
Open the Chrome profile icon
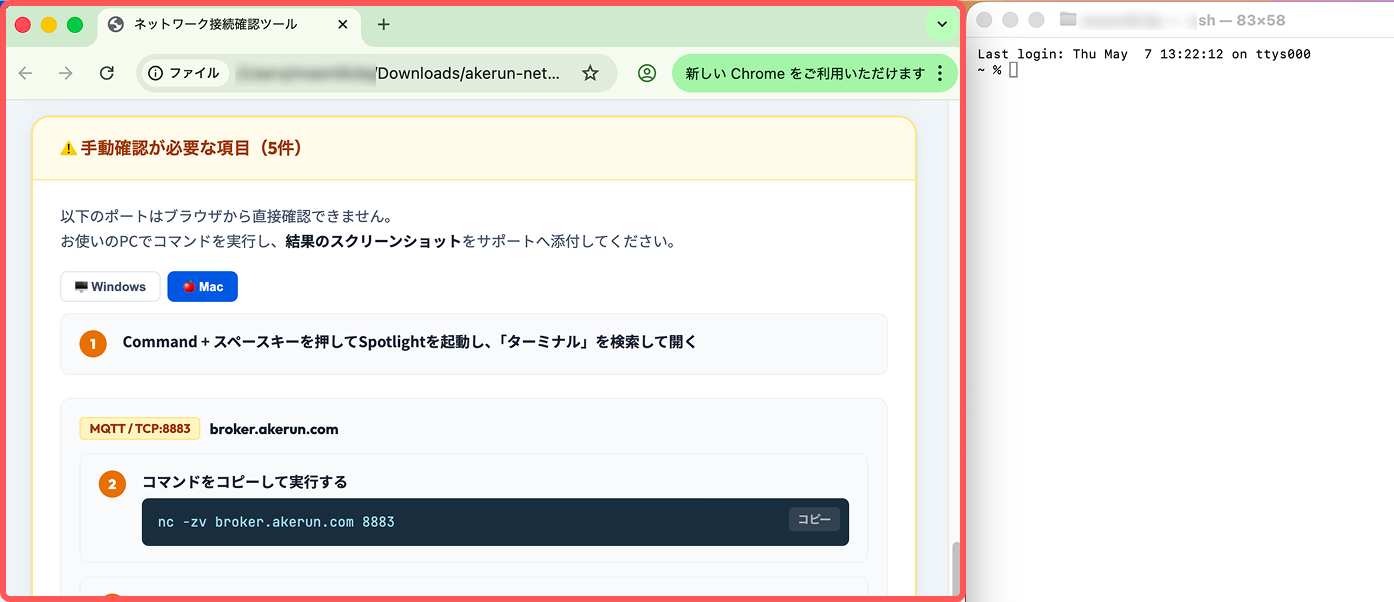tap(647, 73)
